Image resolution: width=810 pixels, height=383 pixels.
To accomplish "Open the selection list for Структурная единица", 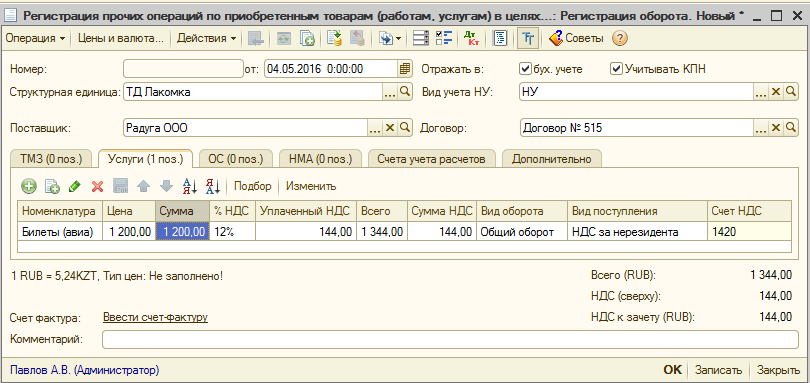I will coord(390,92).
